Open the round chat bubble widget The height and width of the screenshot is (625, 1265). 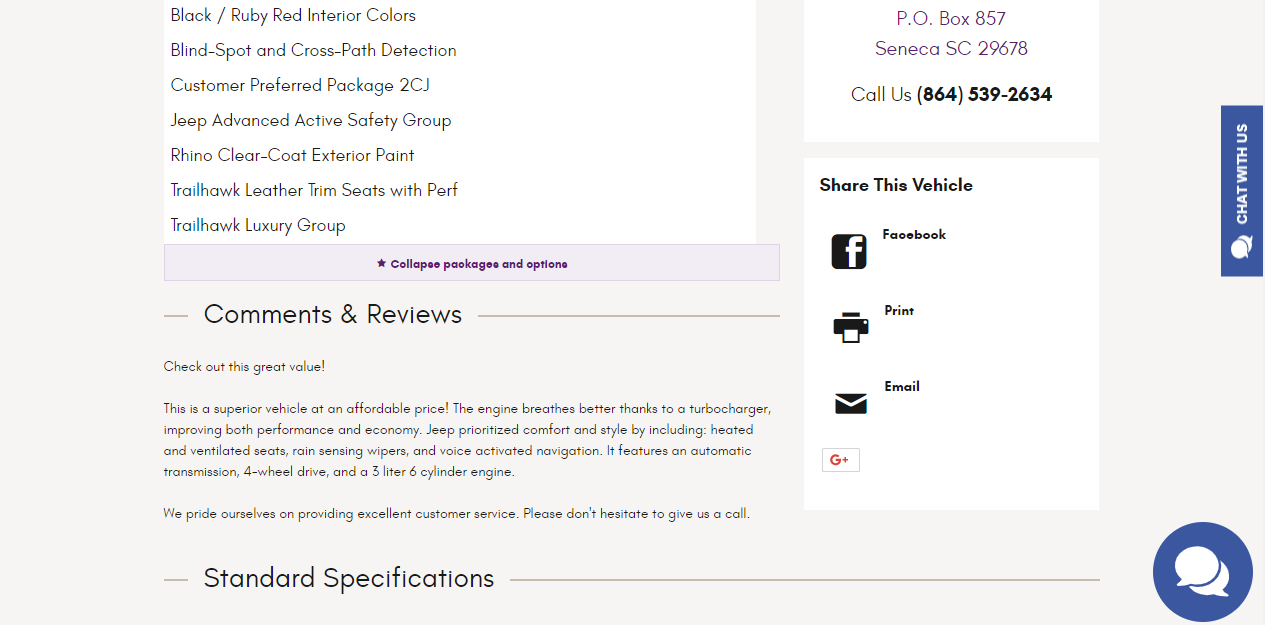pyautogui.click(x=1203, y=572)
